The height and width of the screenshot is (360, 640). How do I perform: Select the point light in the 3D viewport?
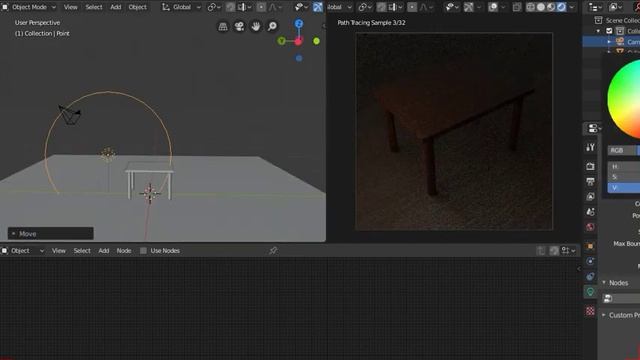(108, 154)
